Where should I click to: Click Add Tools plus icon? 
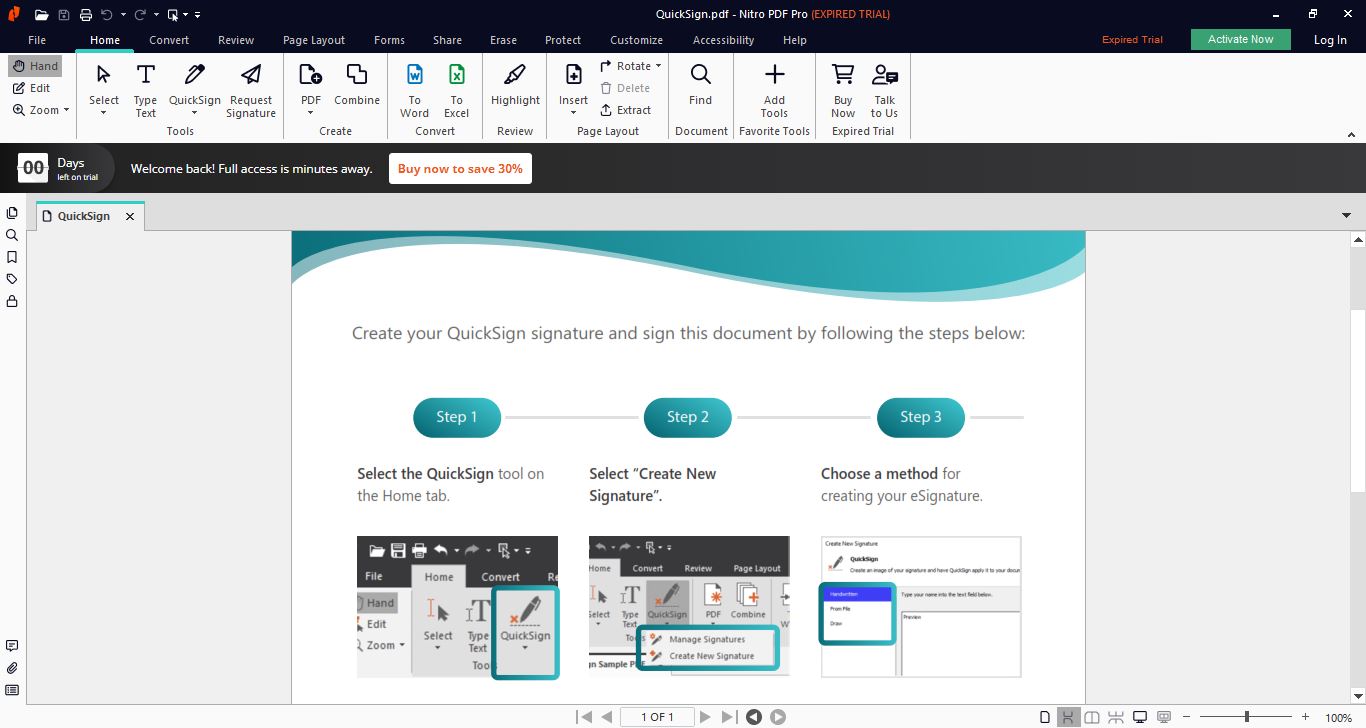pos(775,75)
